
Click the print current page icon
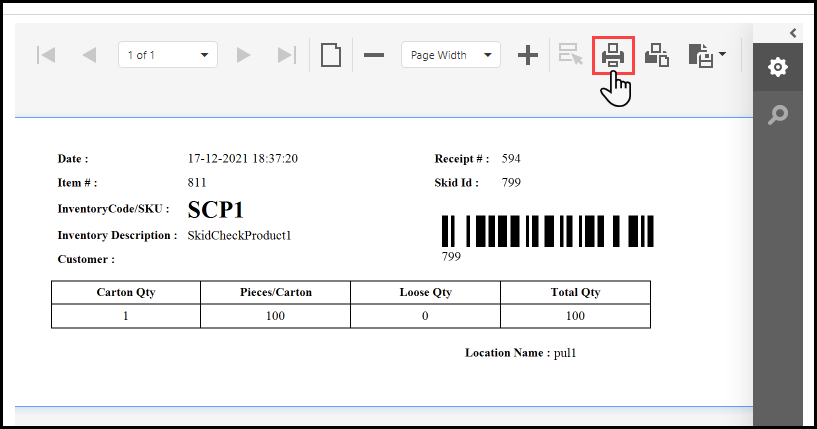click(657, 55)
